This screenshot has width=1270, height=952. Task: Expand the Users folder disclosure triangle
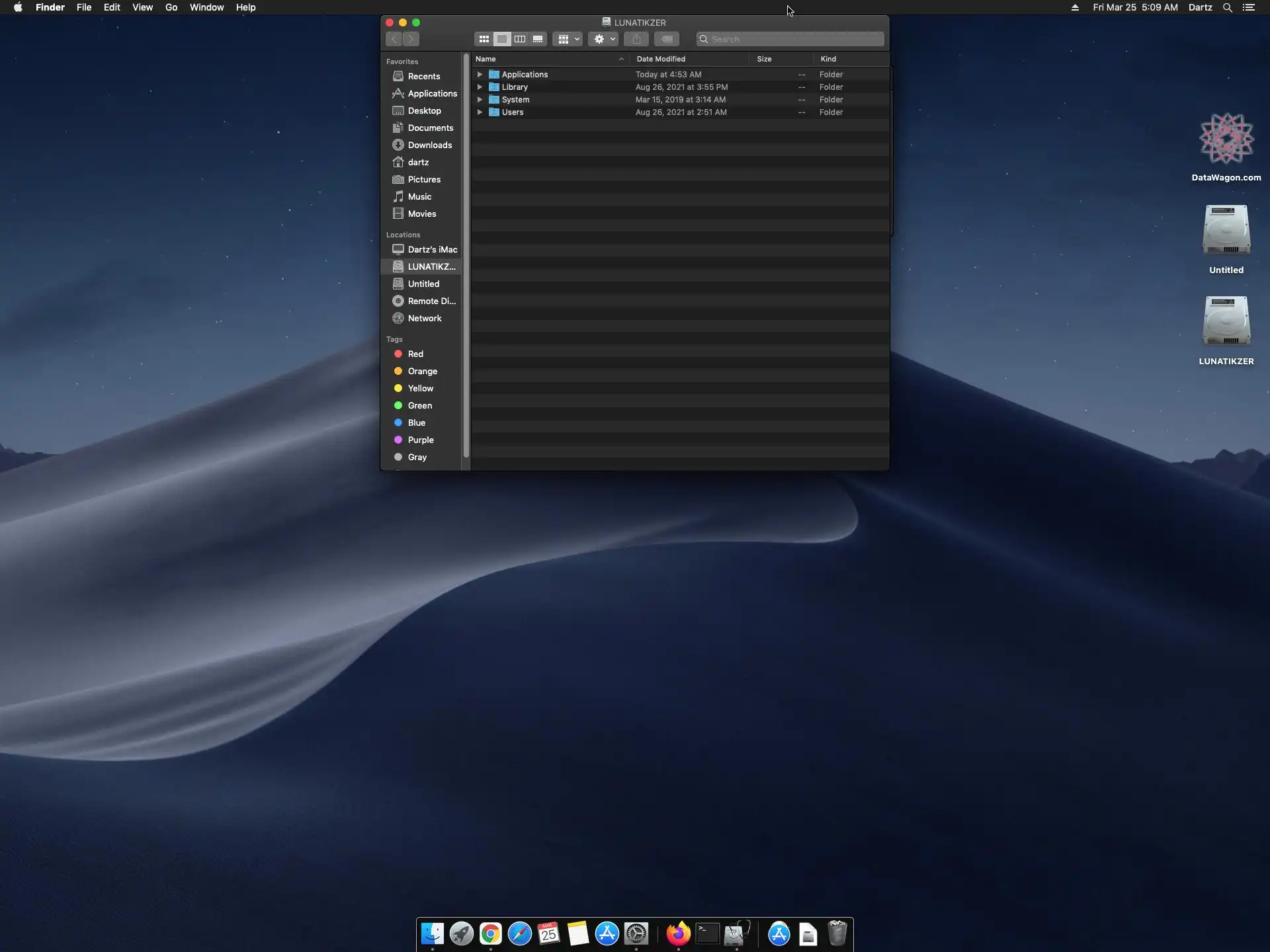(x=480, y=112)
